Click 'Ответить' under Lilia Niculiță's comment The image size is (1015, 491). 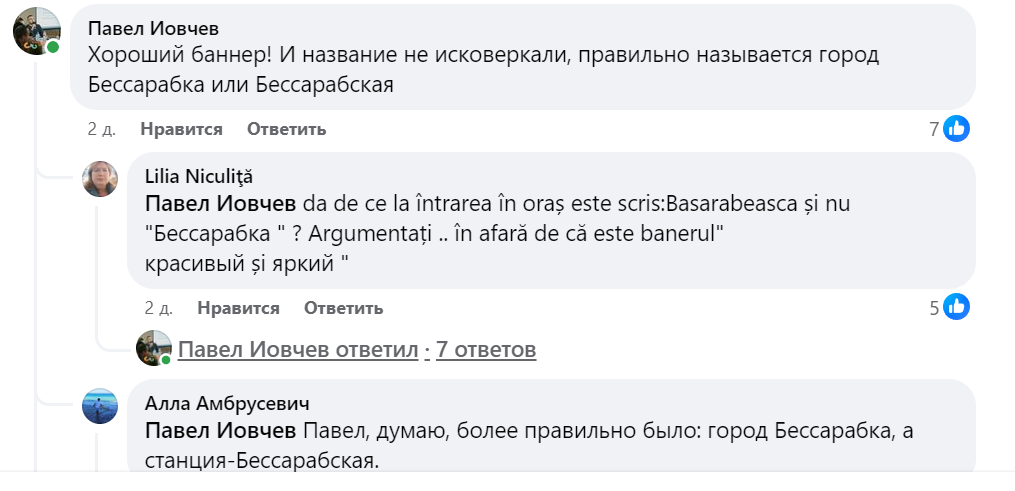(343, 308)
